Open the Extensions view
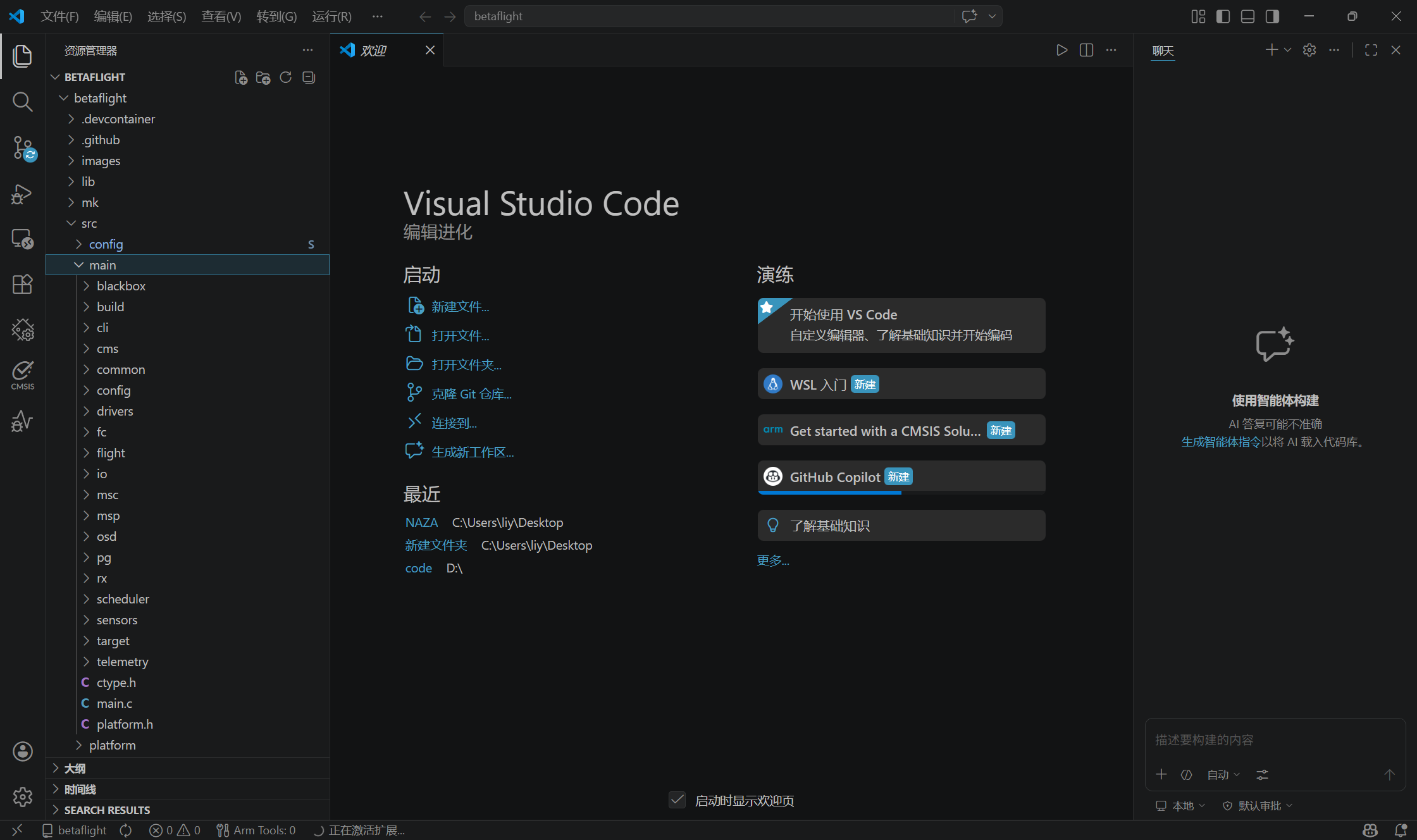Screen dimensions: 1417x840 tap(22, 285)
